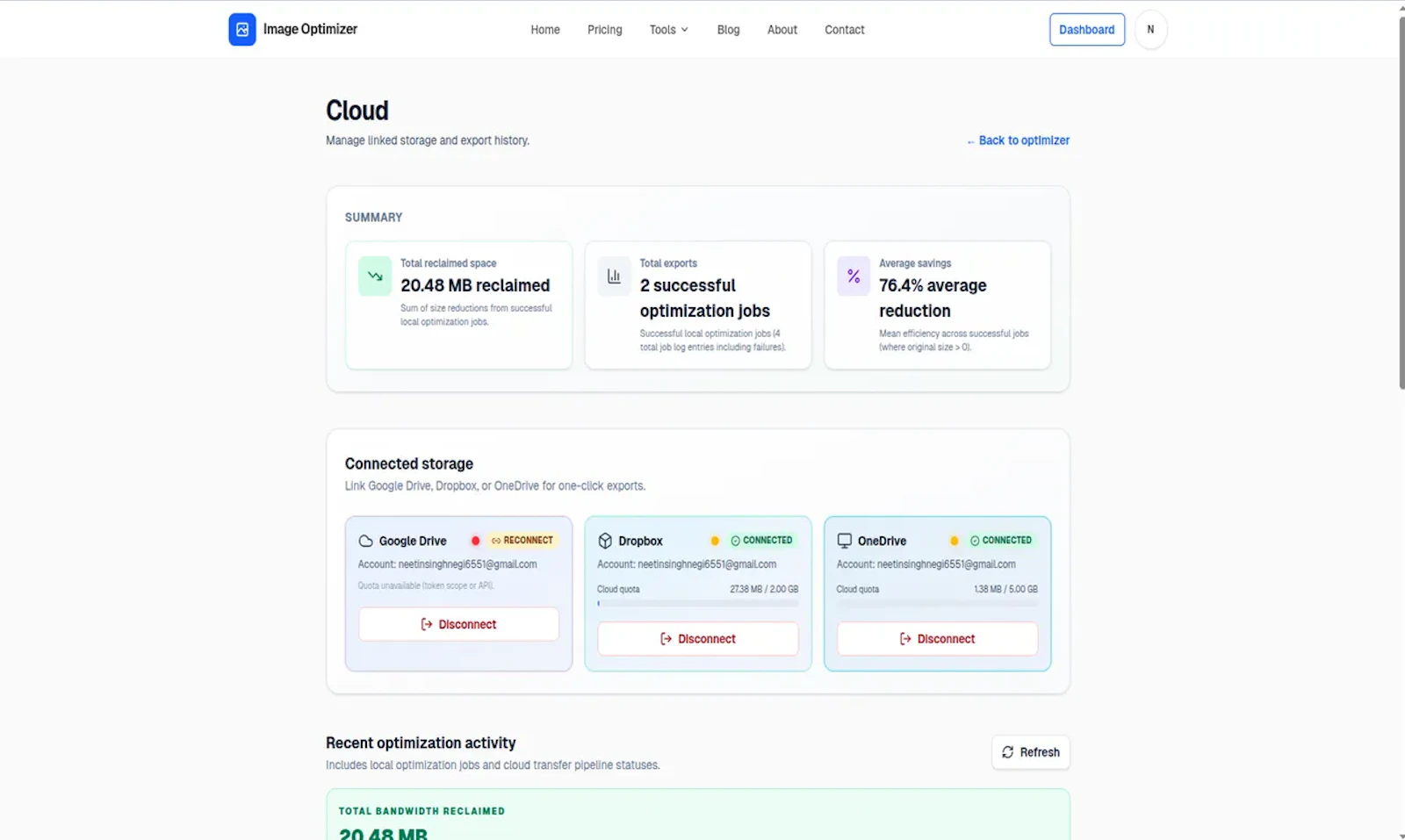The width and height of the screenshot is (1405, 840).
Task: Click the Google Drive quota unavailable note
Action: pos(426,585)
